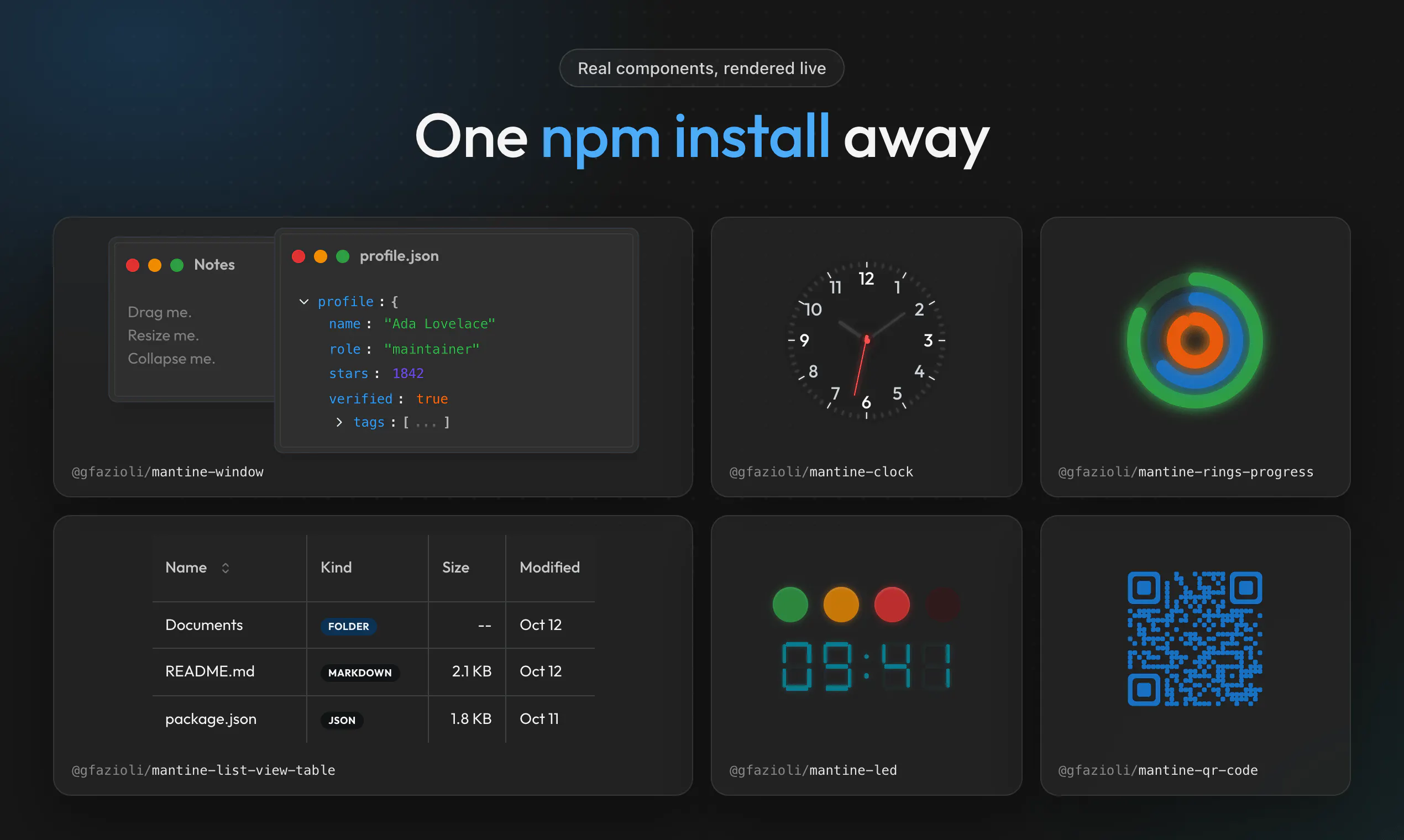Screen dimensions: 1404x840
Task: Expand the tags array node
Action: click(339, 422)
